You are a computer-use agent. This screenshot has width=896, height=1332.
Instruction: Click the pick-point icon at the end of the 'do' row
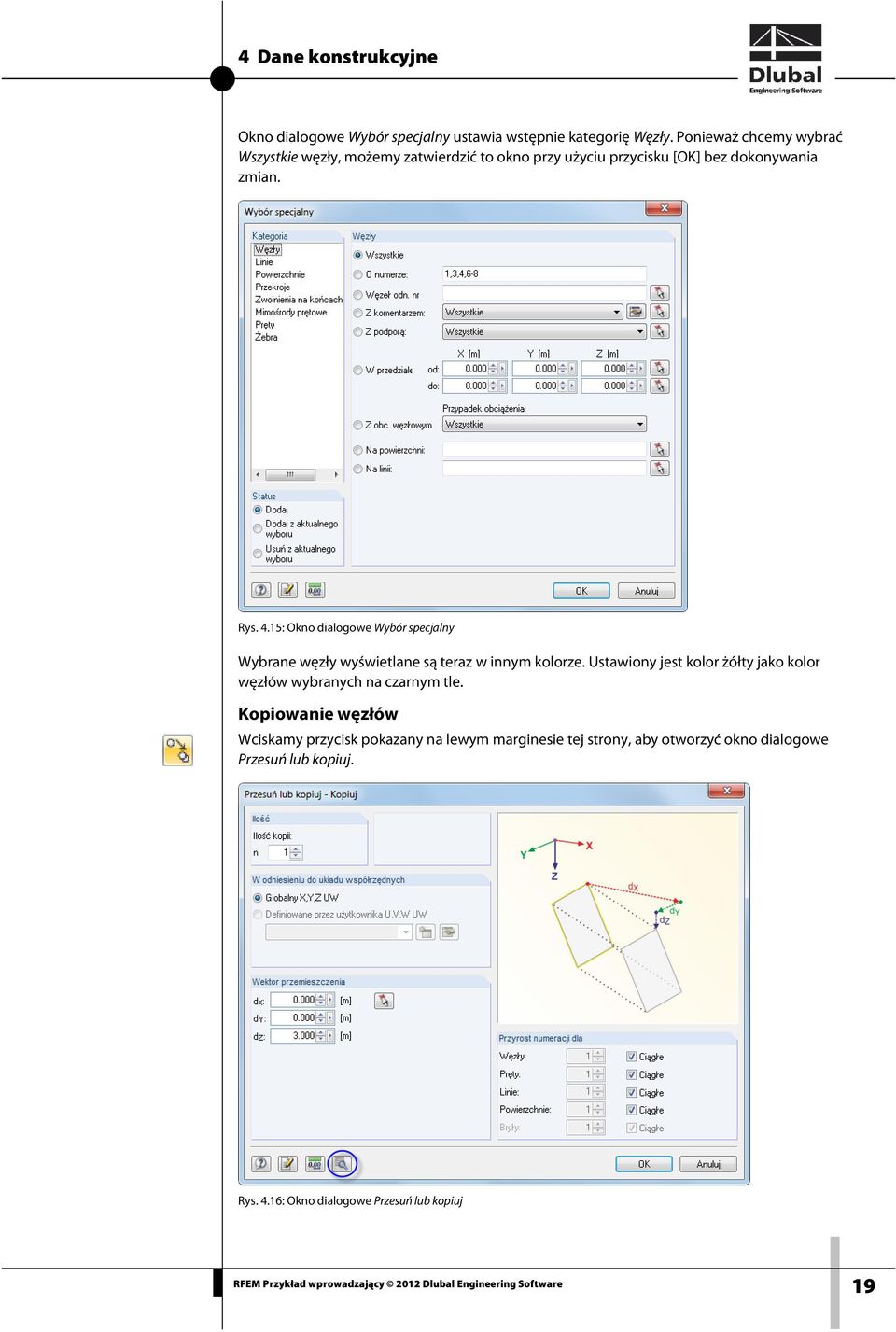660,386
